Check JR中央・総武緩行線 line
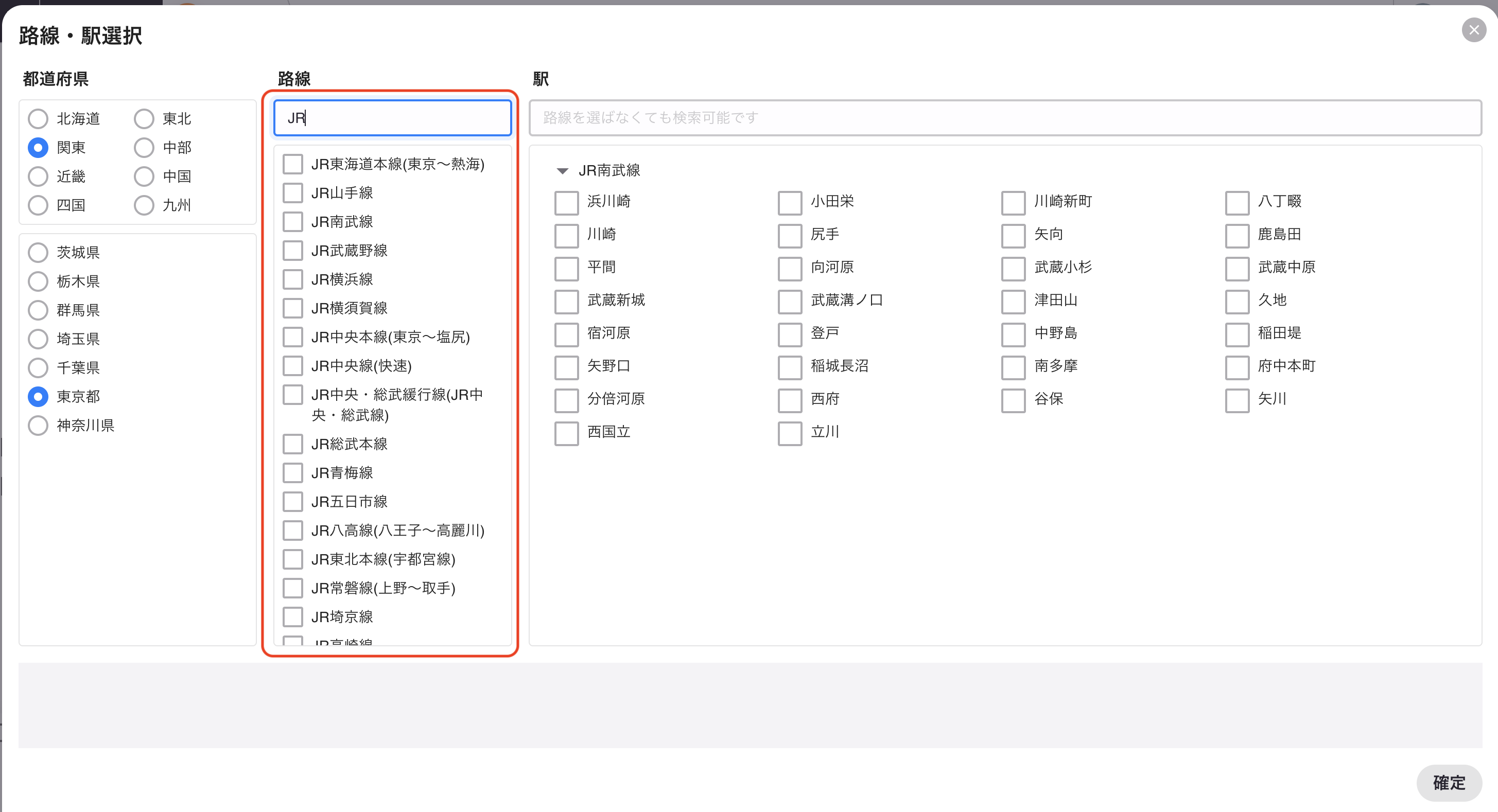The width and height of the screenshot is (1498, 812). click(x=292, y=395)
